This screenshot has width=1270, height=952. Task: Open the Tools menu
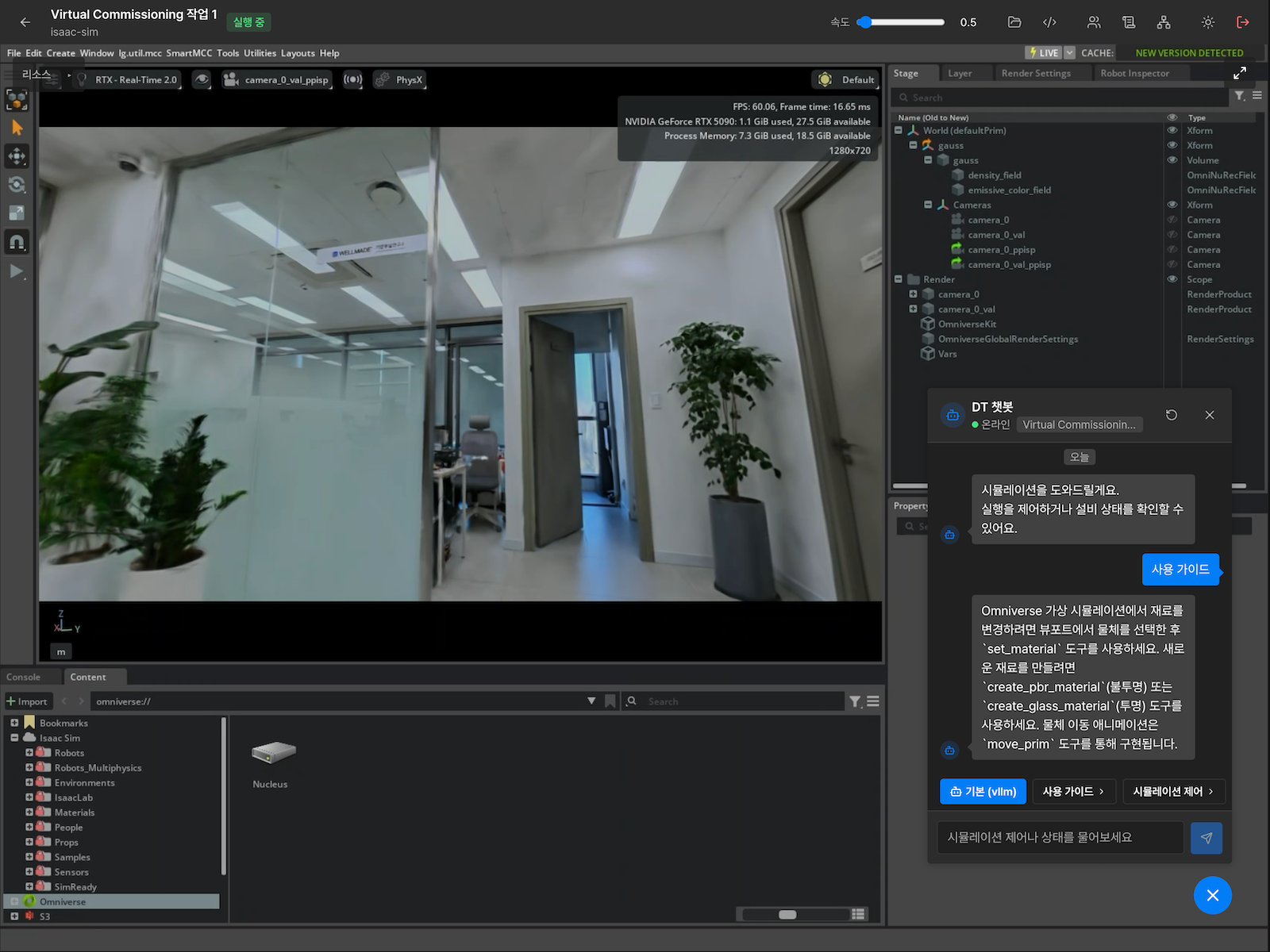point(228,53)
